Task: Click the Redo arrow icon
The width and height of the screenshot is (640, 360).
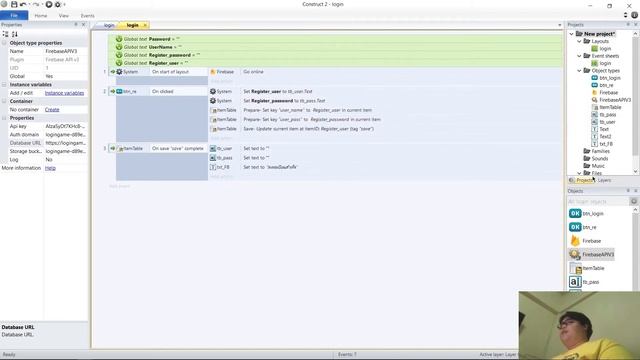Action: tap(36, 4)
